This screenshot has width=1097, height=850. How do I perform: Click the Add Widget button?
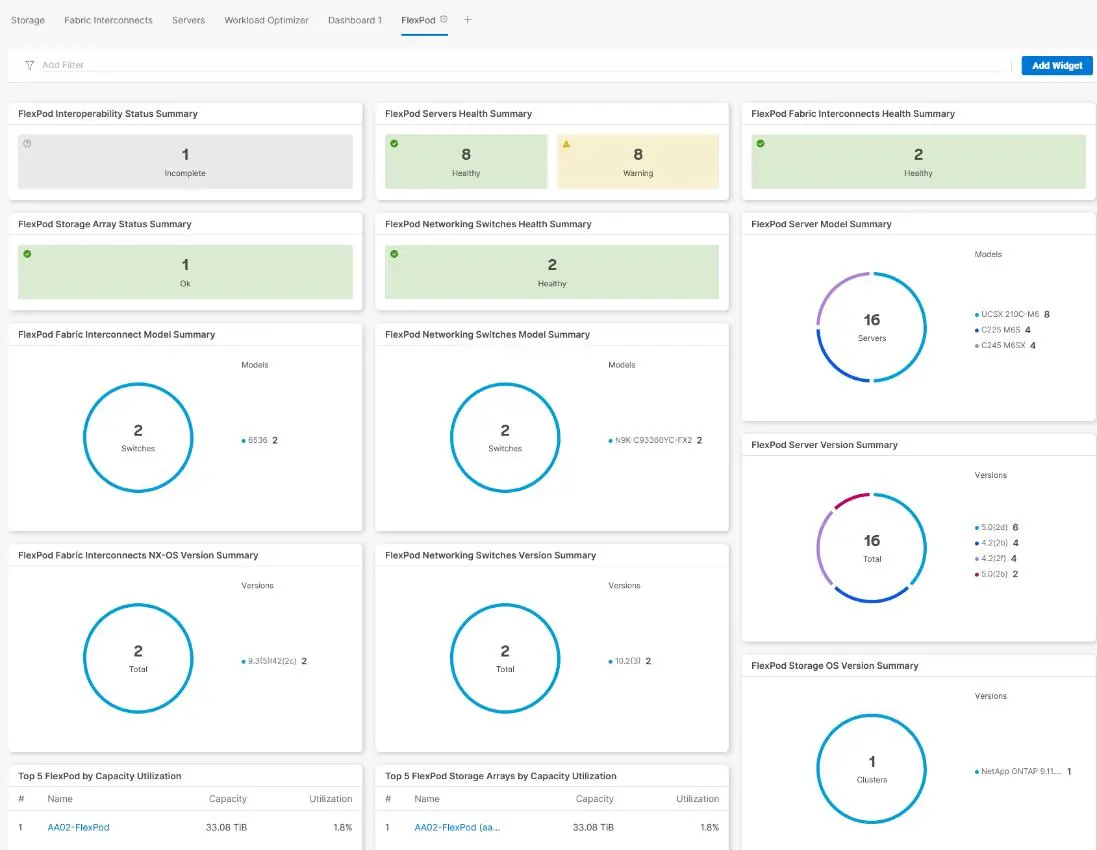(x=1057, y=65)
